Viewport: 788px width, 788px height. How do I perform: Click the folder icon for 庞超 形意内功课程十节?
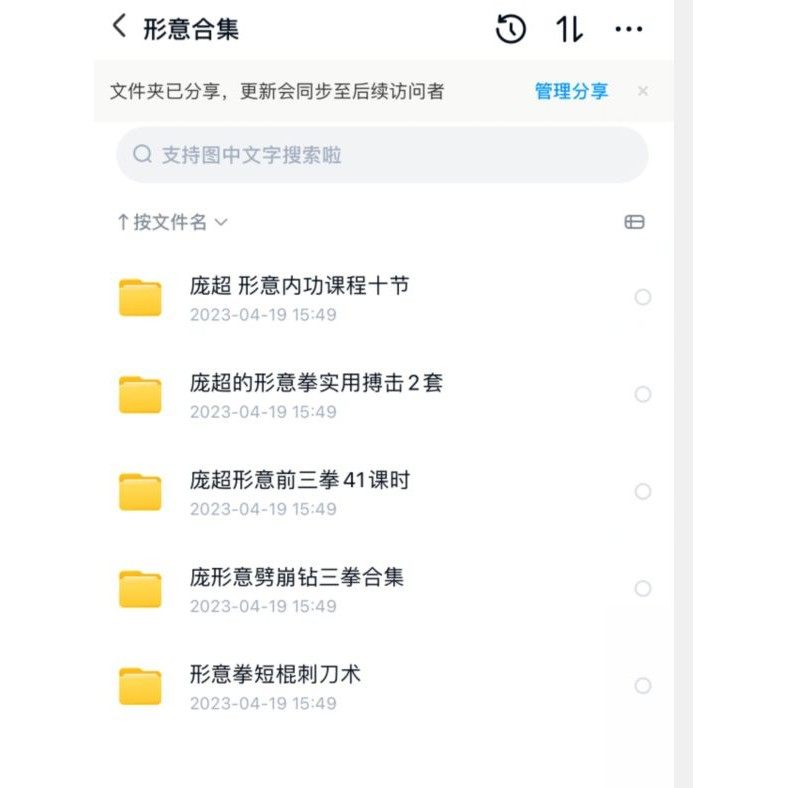[140, 298]
